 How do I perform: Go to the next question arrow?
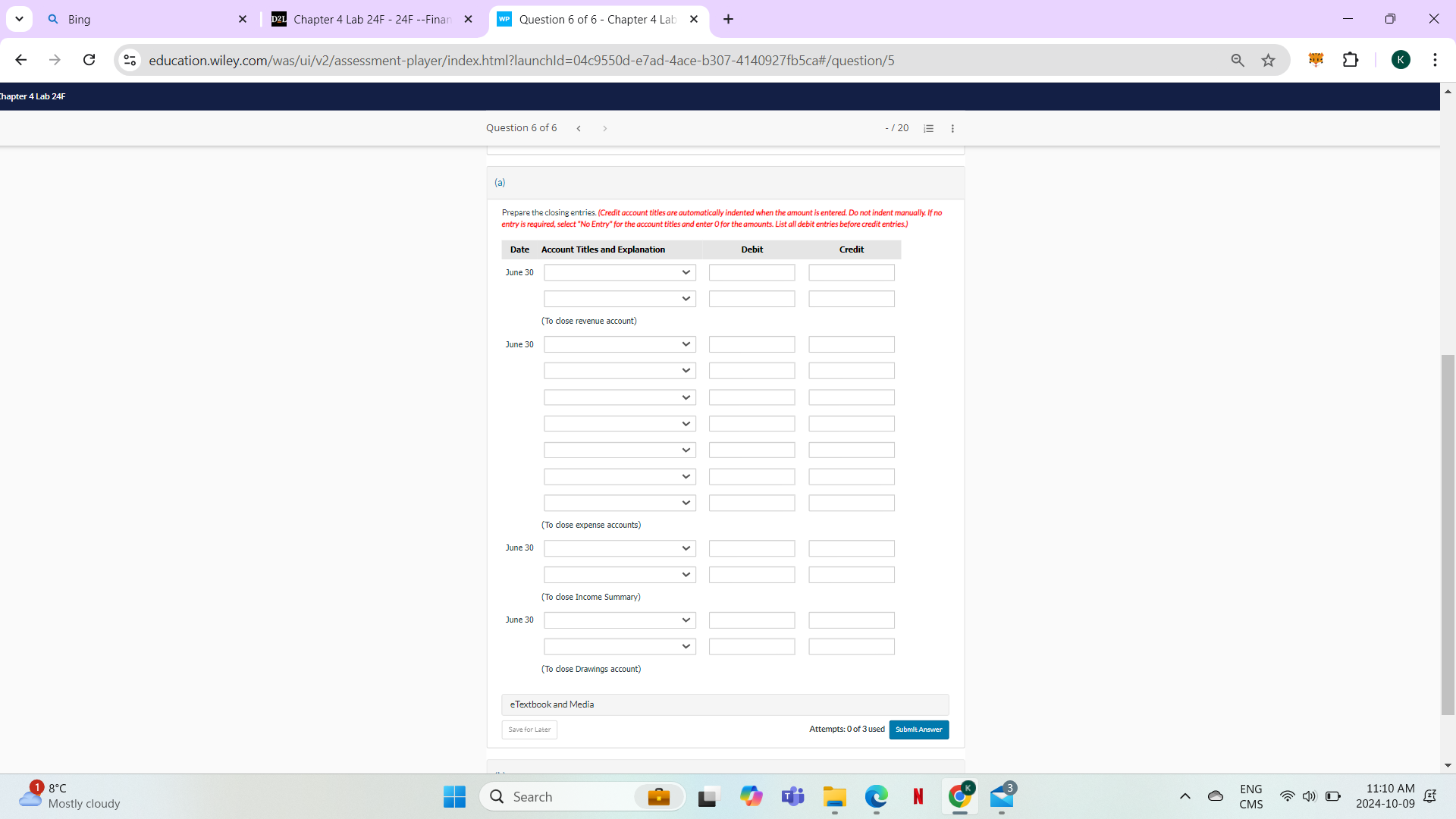605,128
